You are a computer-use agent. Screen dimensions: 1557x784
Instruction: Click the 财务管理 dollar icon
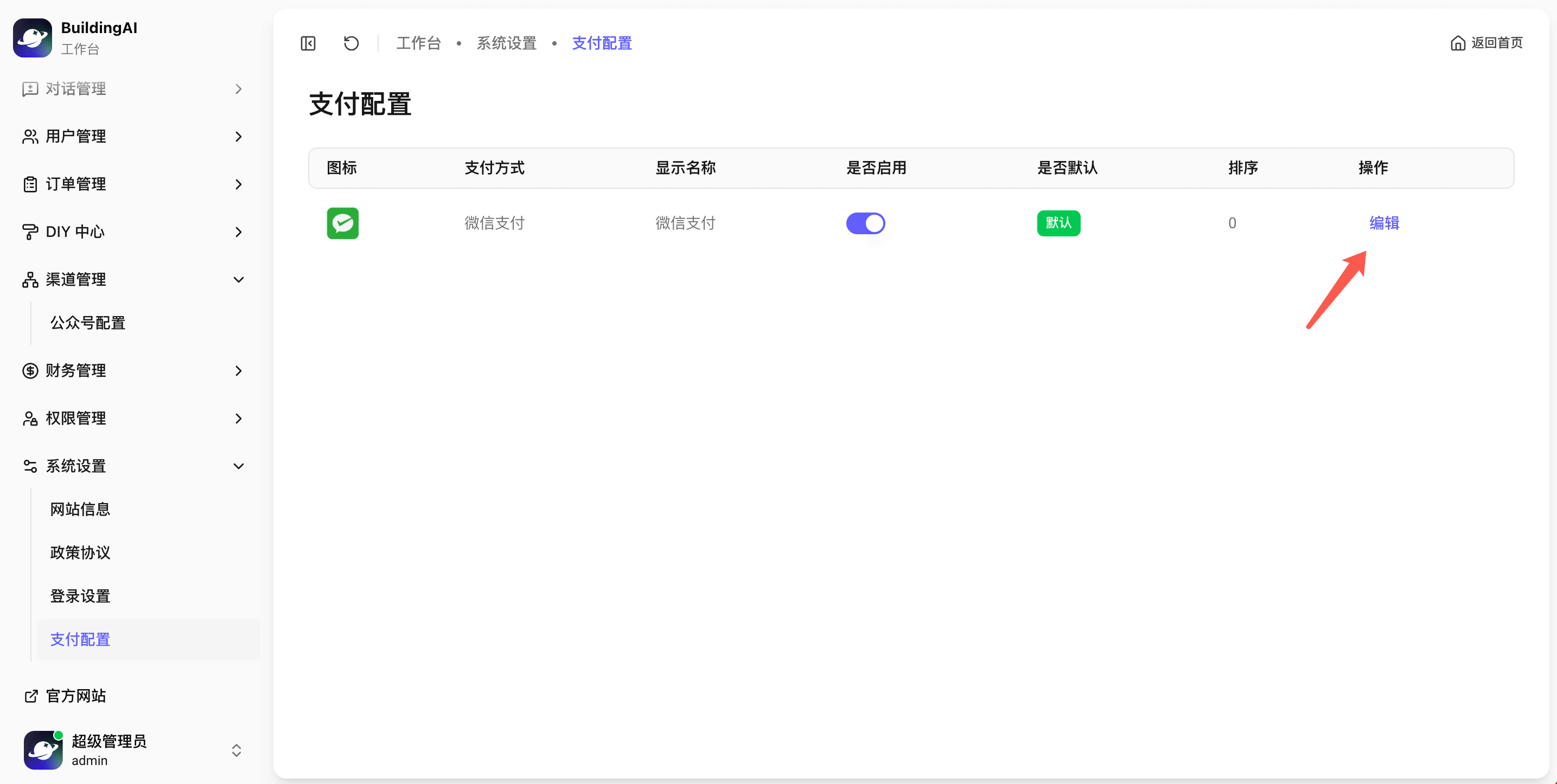point(30,371)
